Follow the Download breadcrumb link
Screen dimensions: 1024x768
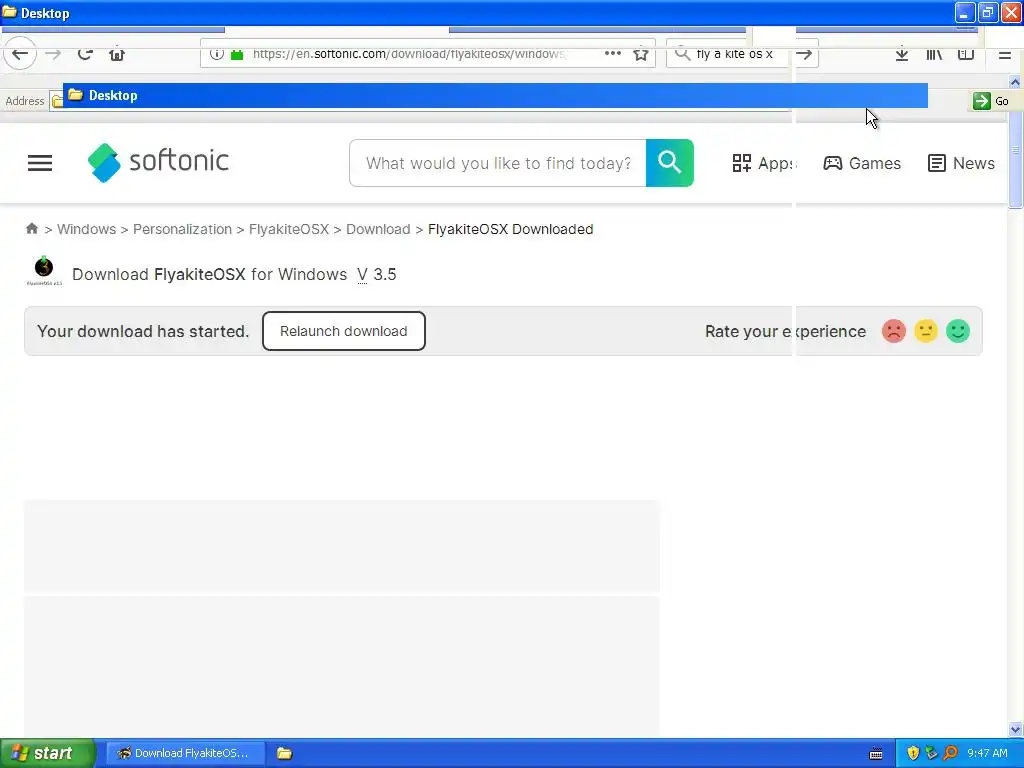(x=378, y=229)
